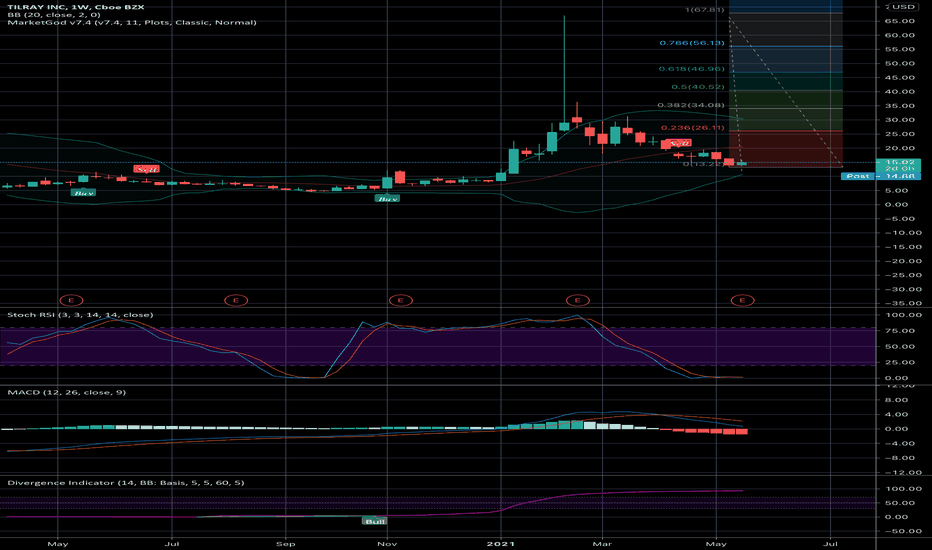Click the current price label 15.02
This screenshot has width=932, height=550.
tap(898, 162)
